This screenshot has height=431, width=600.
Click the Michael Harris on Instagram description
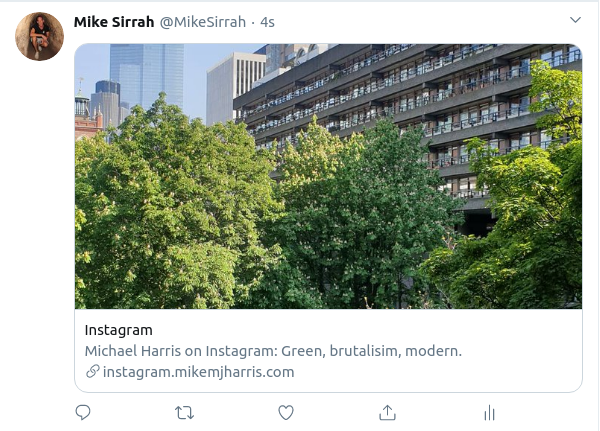(x=273, y=351)
